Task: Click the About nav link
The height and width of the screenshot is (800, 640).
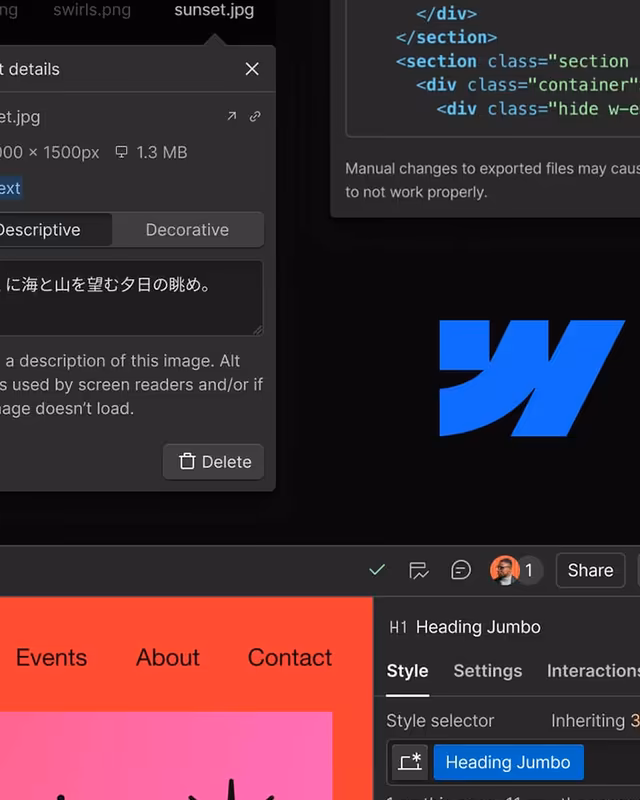Action: point(167,657)
